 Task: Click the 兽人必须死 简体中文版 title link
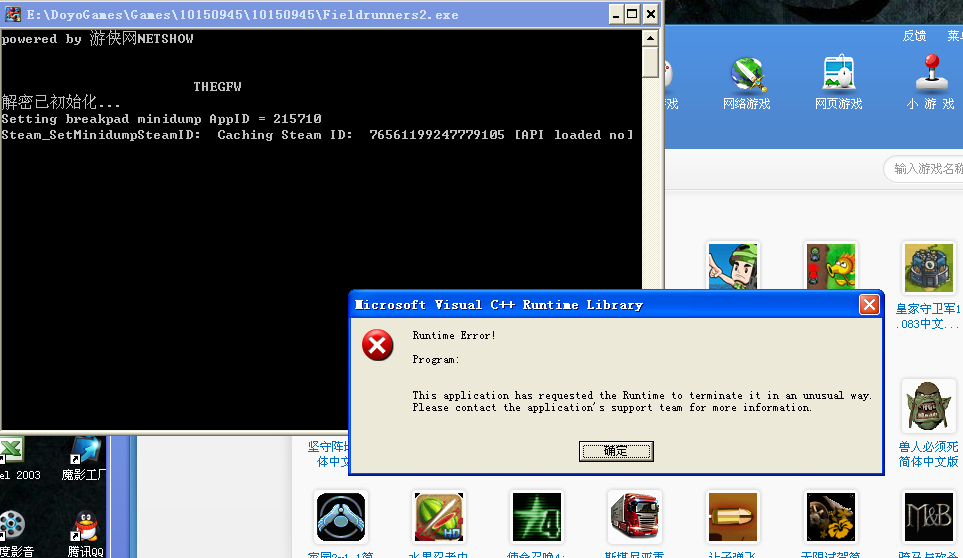point(928,454)
